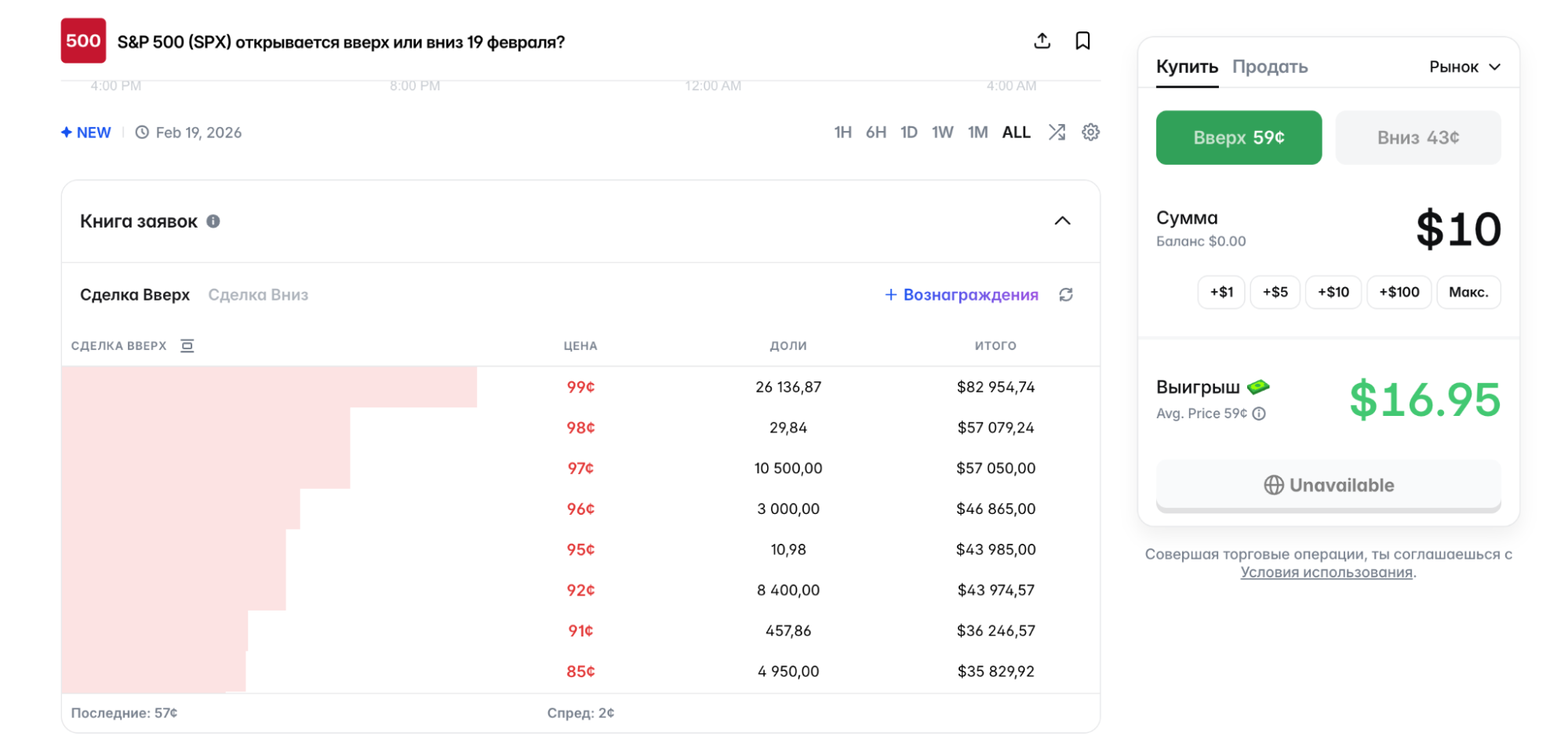Select the Вниз 43¢ outcome
Image resolution: width=1568 pixels, height=751 pixels.
click(x=1417, y=137)
